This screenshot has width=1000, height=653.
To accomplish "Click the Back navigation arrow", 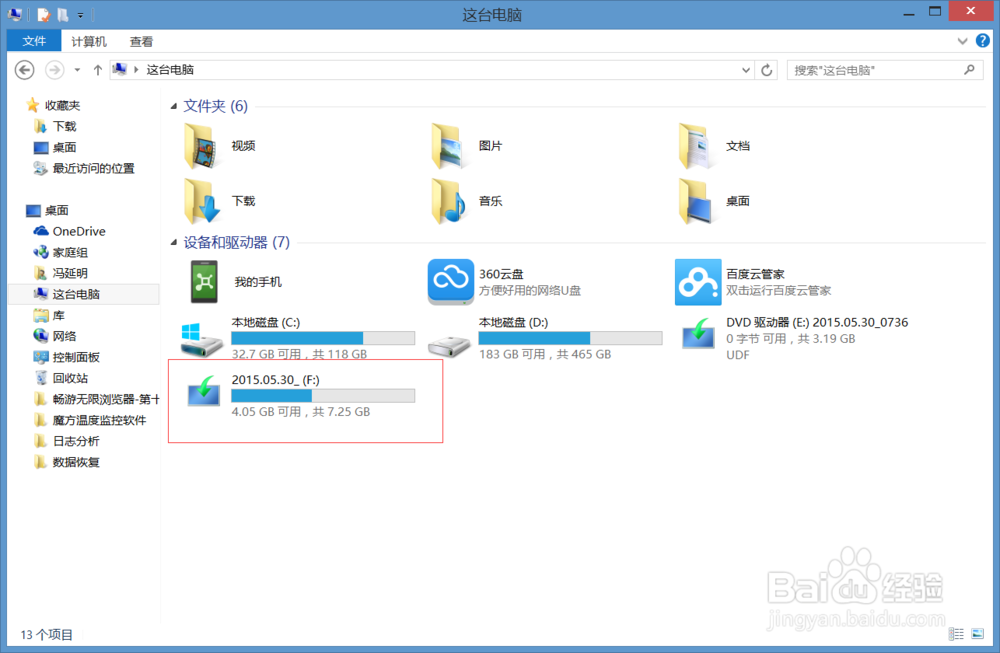I will tap(24, 70).
